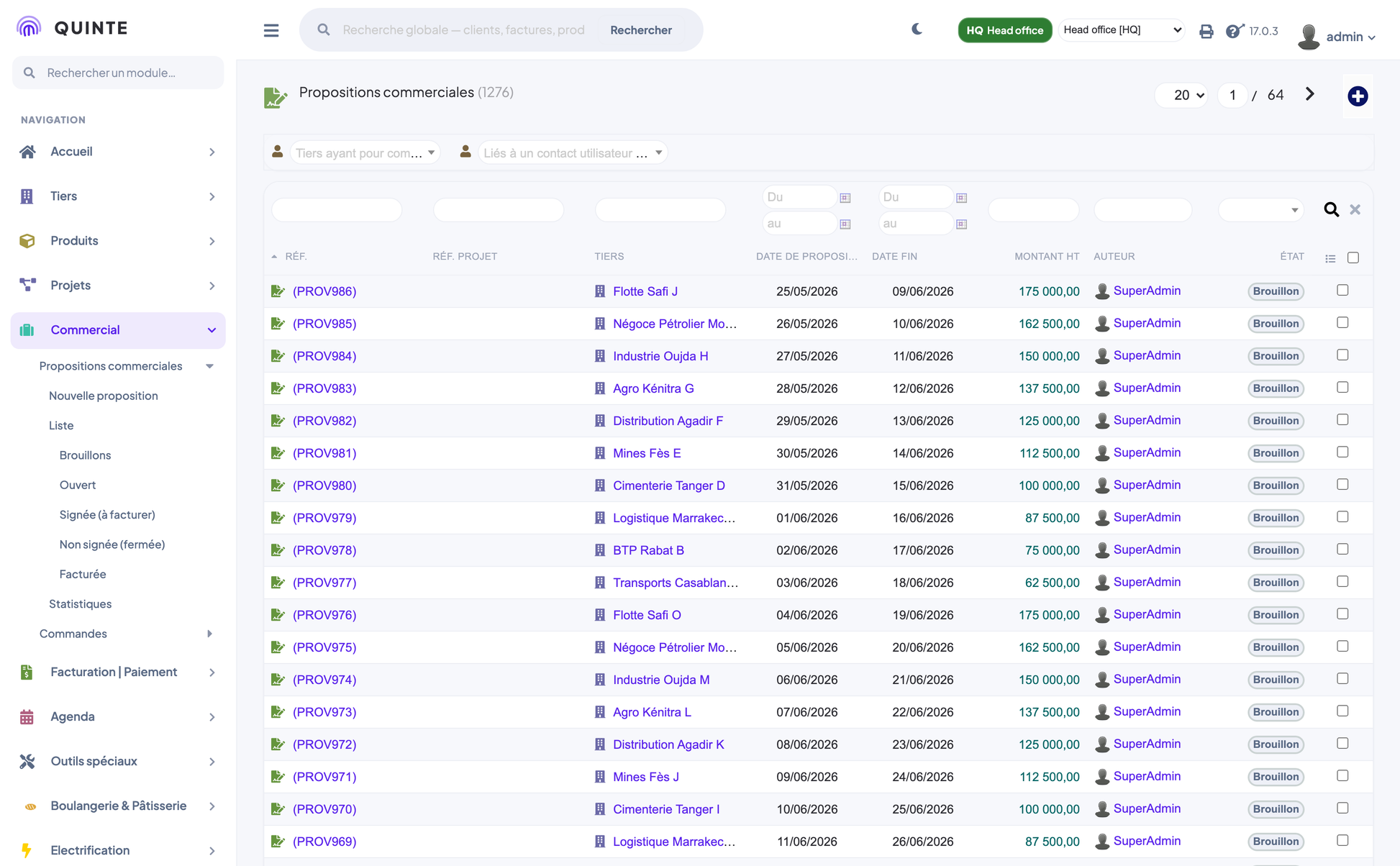The height and width of the screenshot is (866, 1400).
Task: Open end 'au' calendar picker for date fin
Action: click(961, 224)
